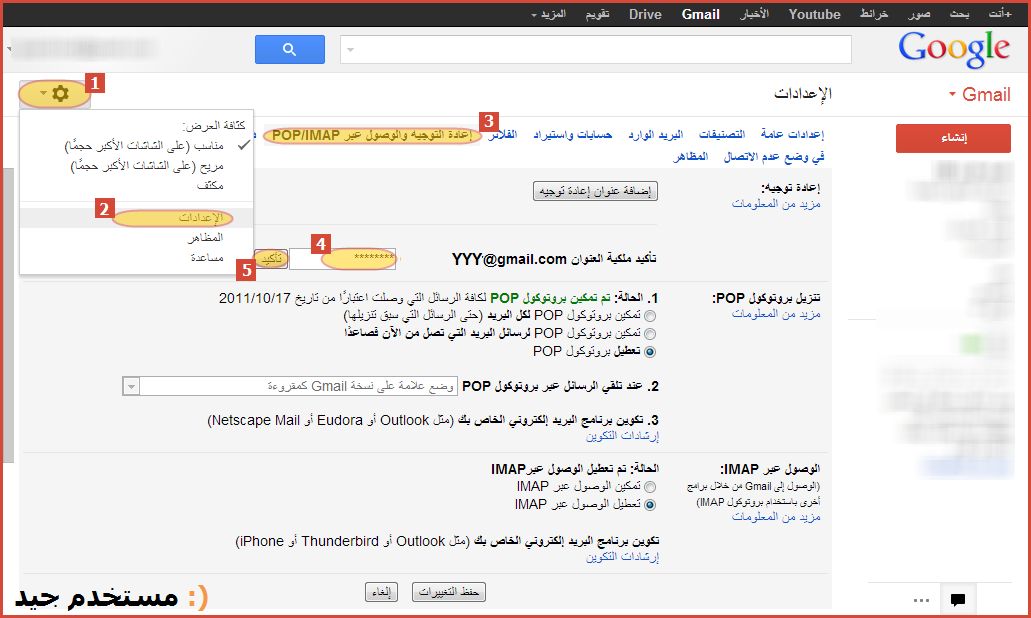Screen dimensions: 1031x618
Task: Select مريح display density option
Action: coord(147,166)
